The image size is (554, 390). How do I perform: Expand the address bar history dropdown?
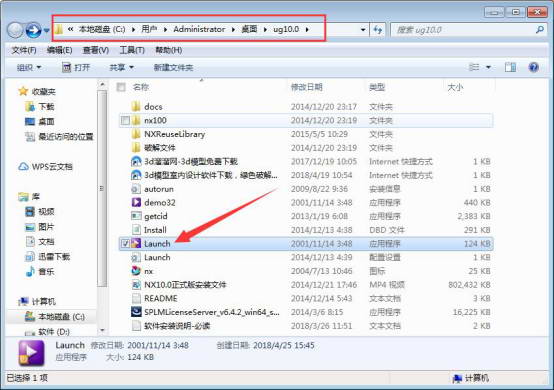click(x=363, y=30)
